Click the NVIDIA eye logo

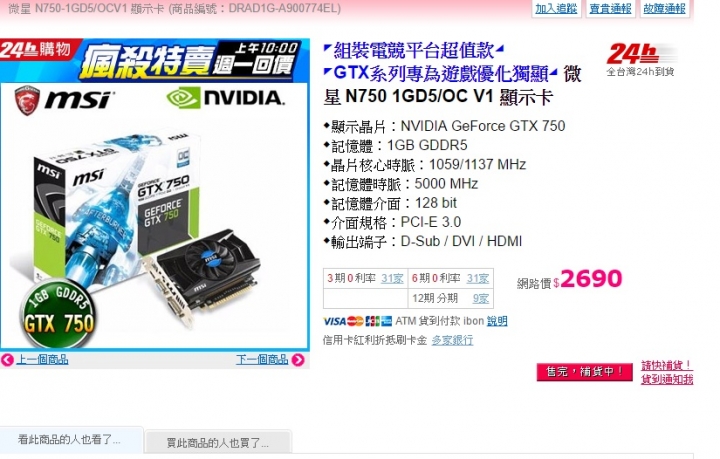[183, 98]
